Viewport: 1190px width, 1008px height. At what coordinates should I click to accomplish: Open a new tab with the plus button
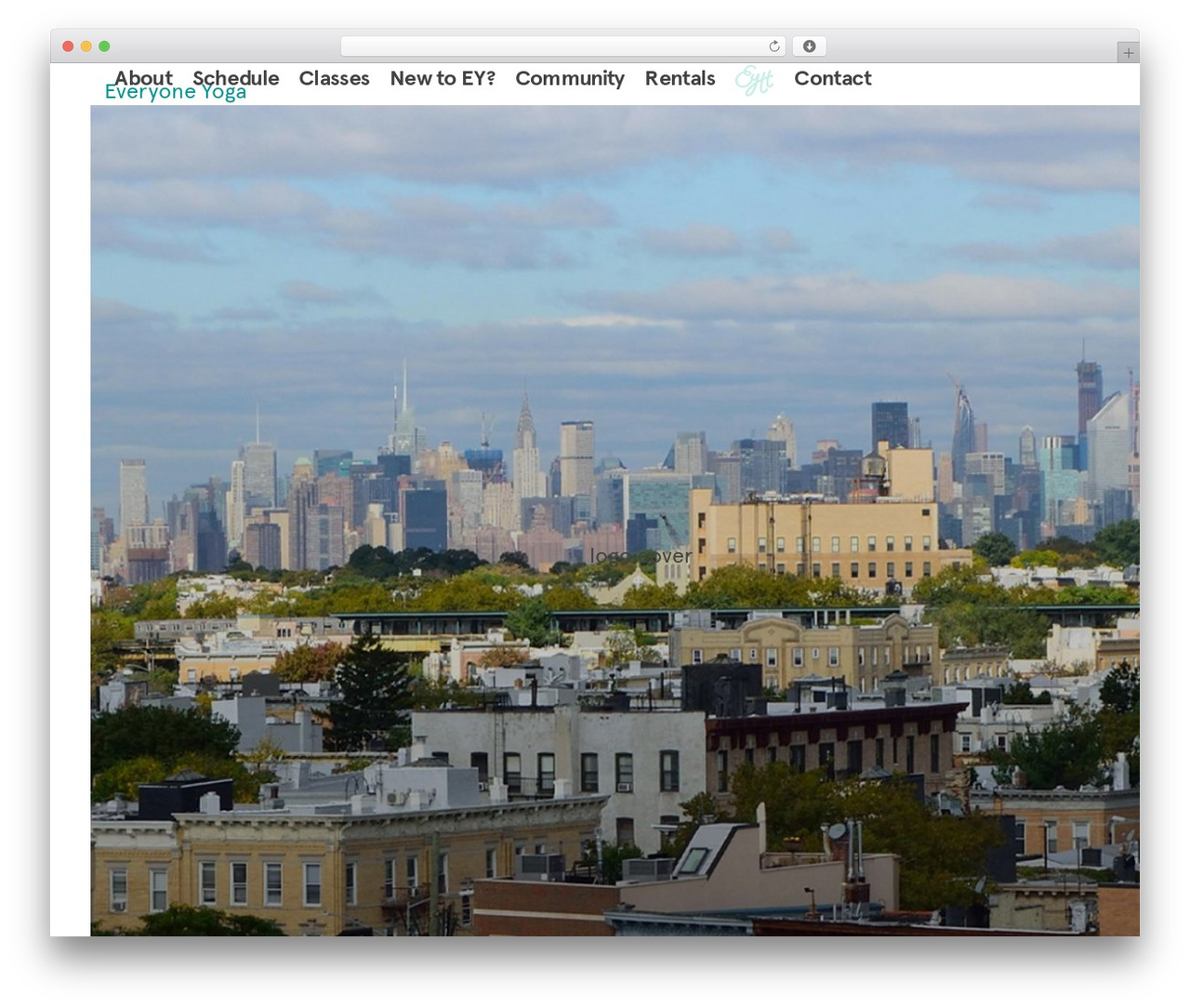pyautogui.click(x=1128, y=53)
